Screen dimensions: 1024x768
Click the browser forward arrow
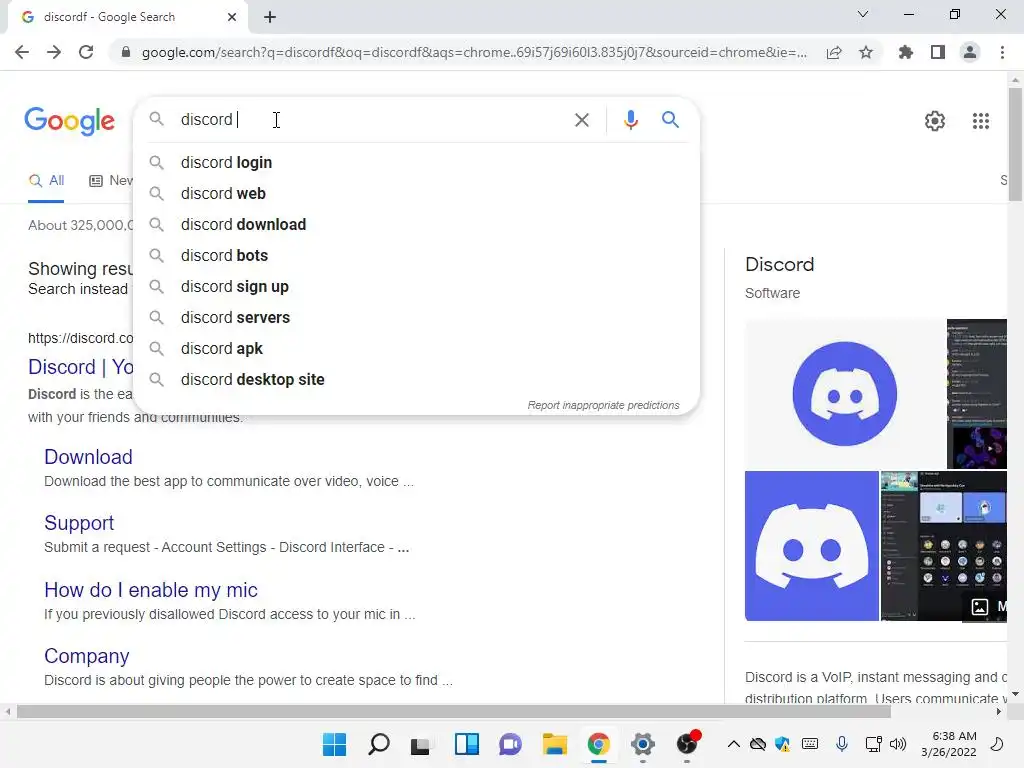tap(54, 52)
